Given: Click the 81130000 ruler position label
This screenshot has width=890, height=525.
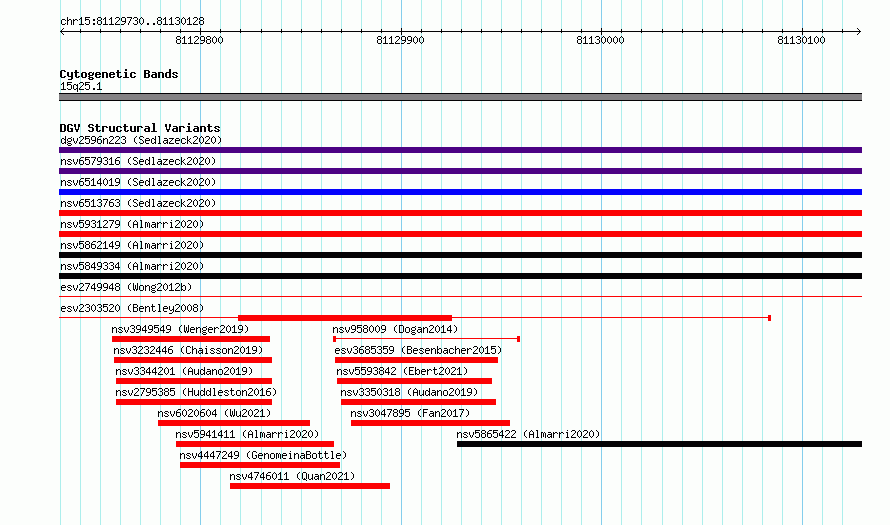Looking at the screenshot, I should [x=601, y=40].
